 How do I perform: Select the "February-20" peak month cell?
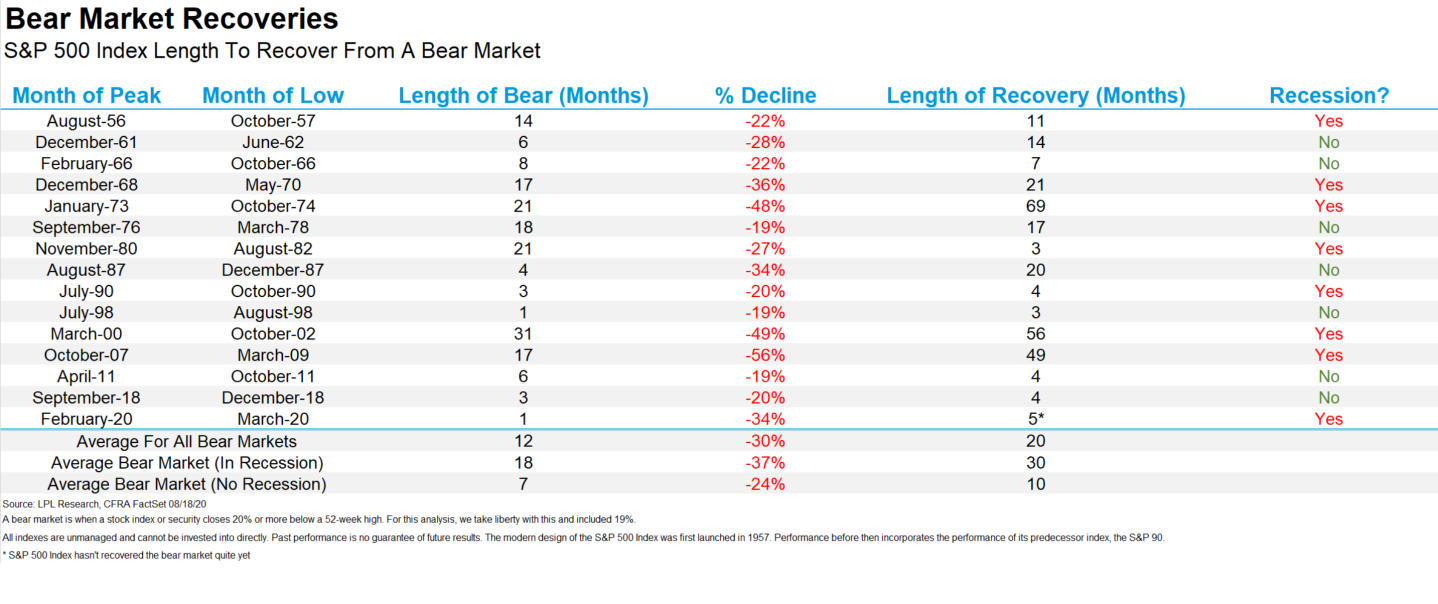point(87,419)
